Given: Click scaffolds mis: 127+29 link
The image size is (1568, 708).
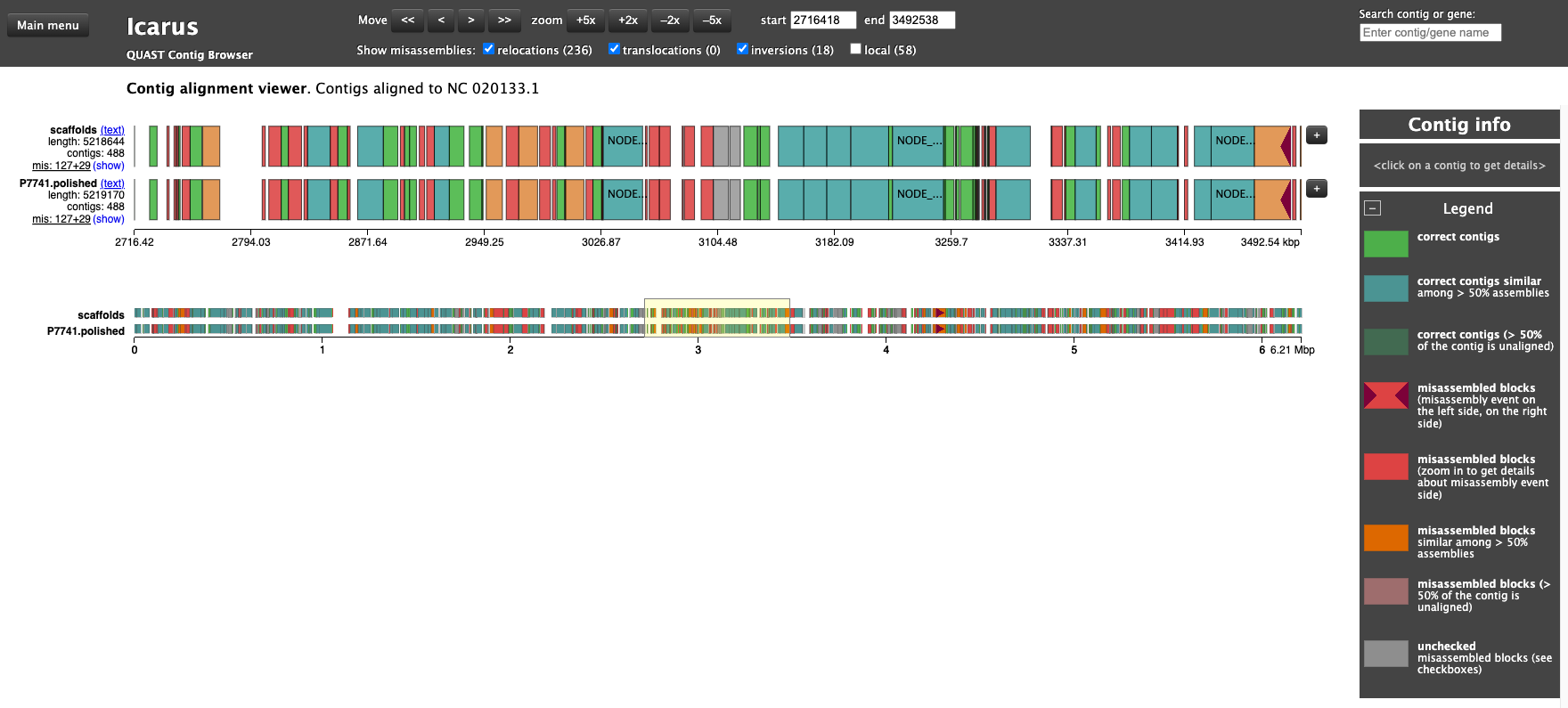Looking at the screenshot, I should tap(61, 166).
